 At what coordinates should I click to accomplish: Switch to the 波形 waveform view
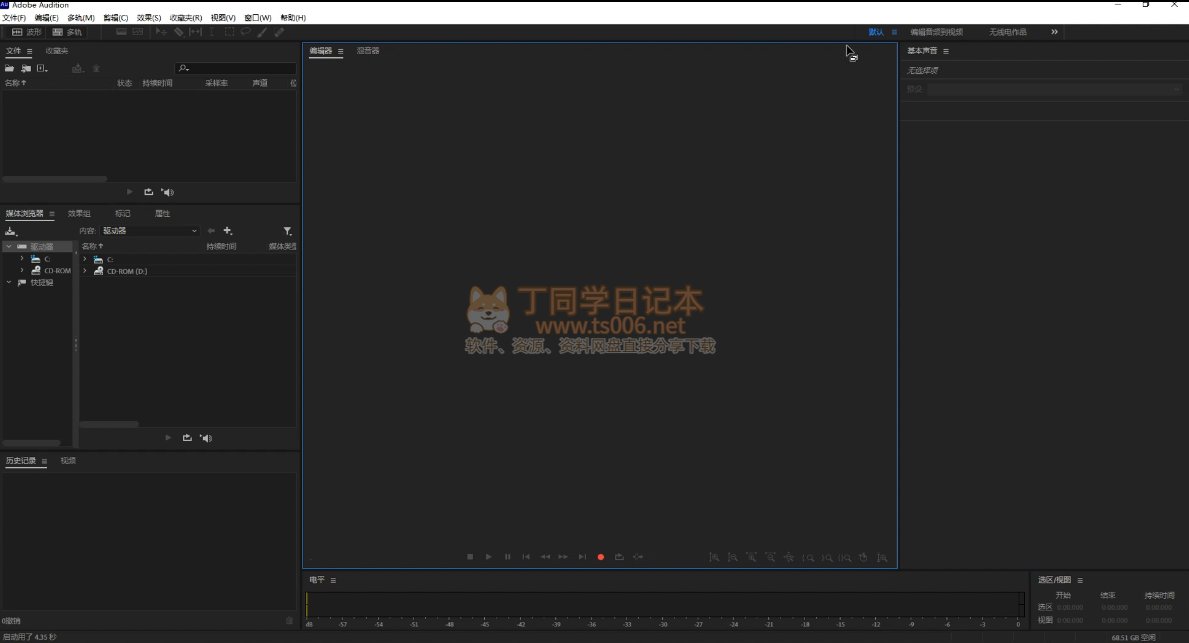point(26,32)
